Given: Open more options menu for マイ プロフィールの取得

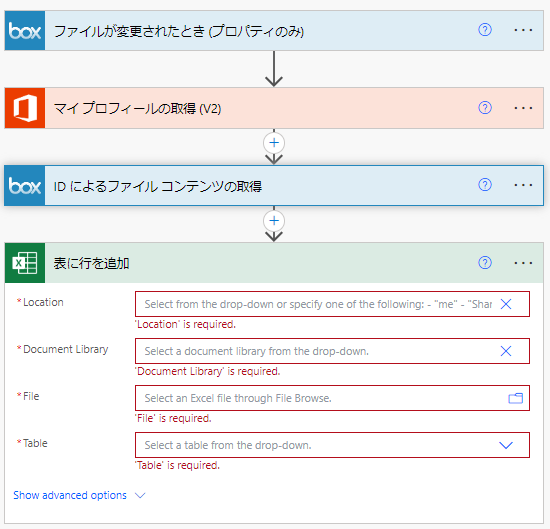Looking at the screenshot, I should click(x=523, y=108).
